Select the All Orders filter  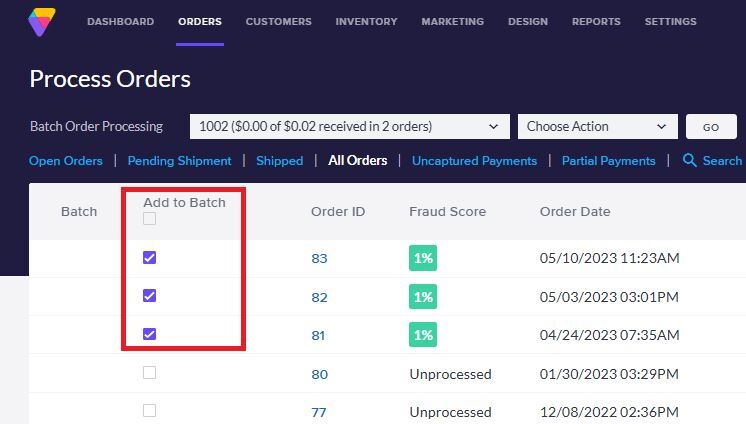[x=357, y=161]
